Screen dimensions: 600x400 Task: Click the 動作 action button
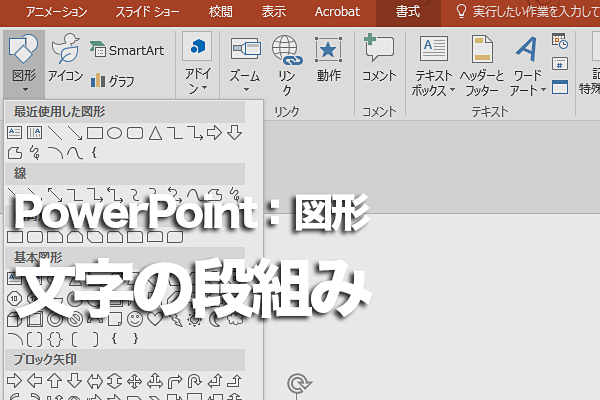click(x=328, y=59)
